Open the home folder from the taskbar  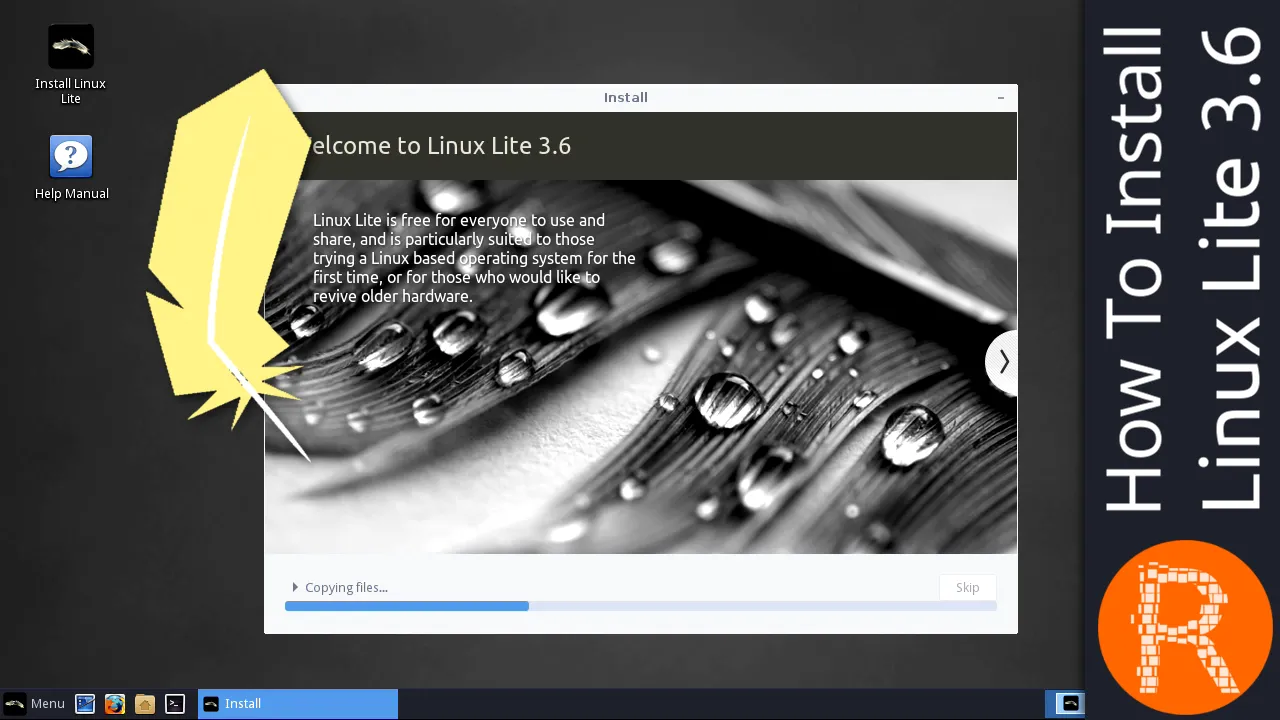[145, 704]
